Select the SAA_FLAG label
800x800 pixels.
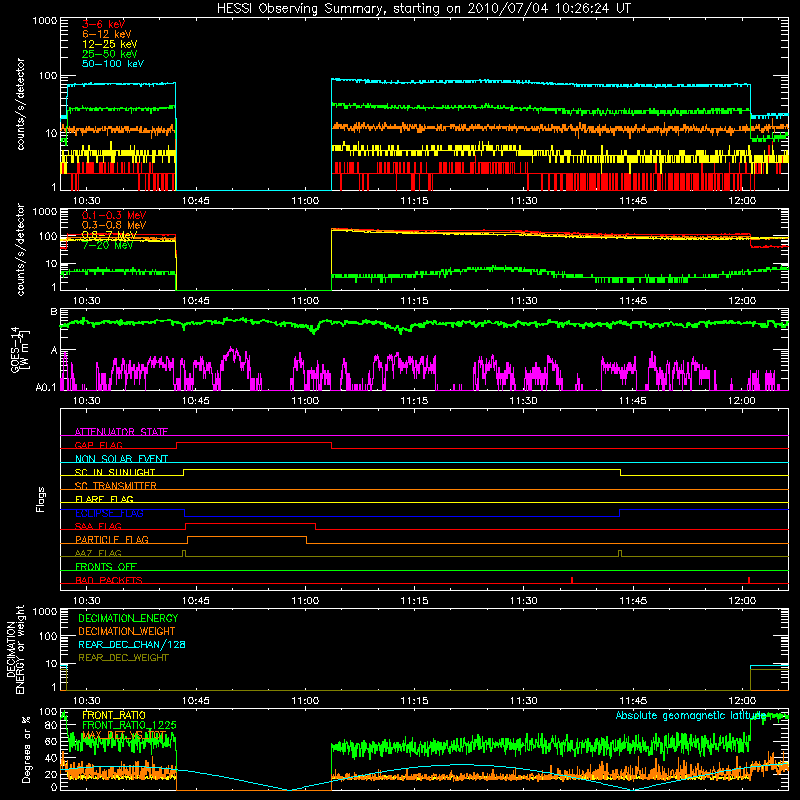click(x=98, y=526)
